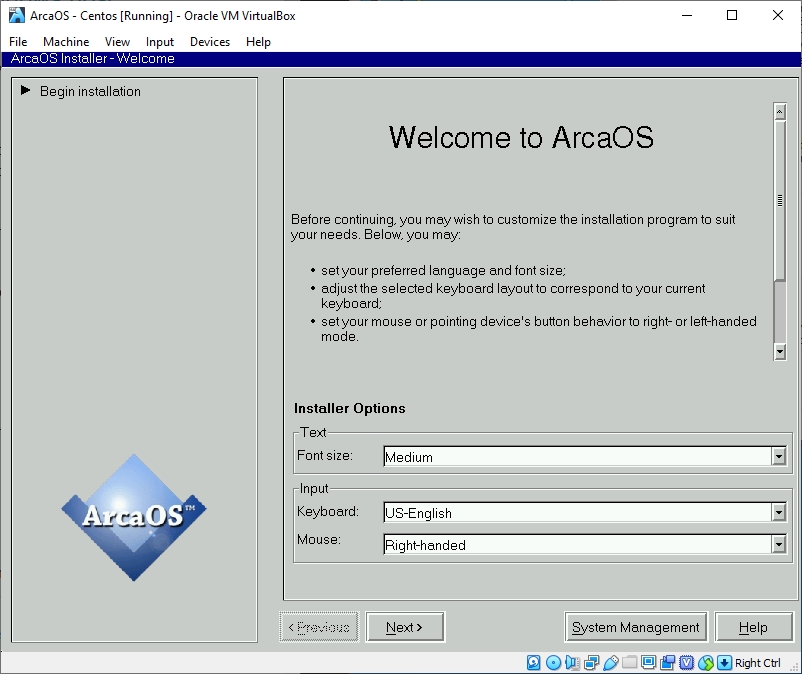The image size is (802, 674).
Task: Click the mouse integration status icon
Action: click(x=706, y=663)
